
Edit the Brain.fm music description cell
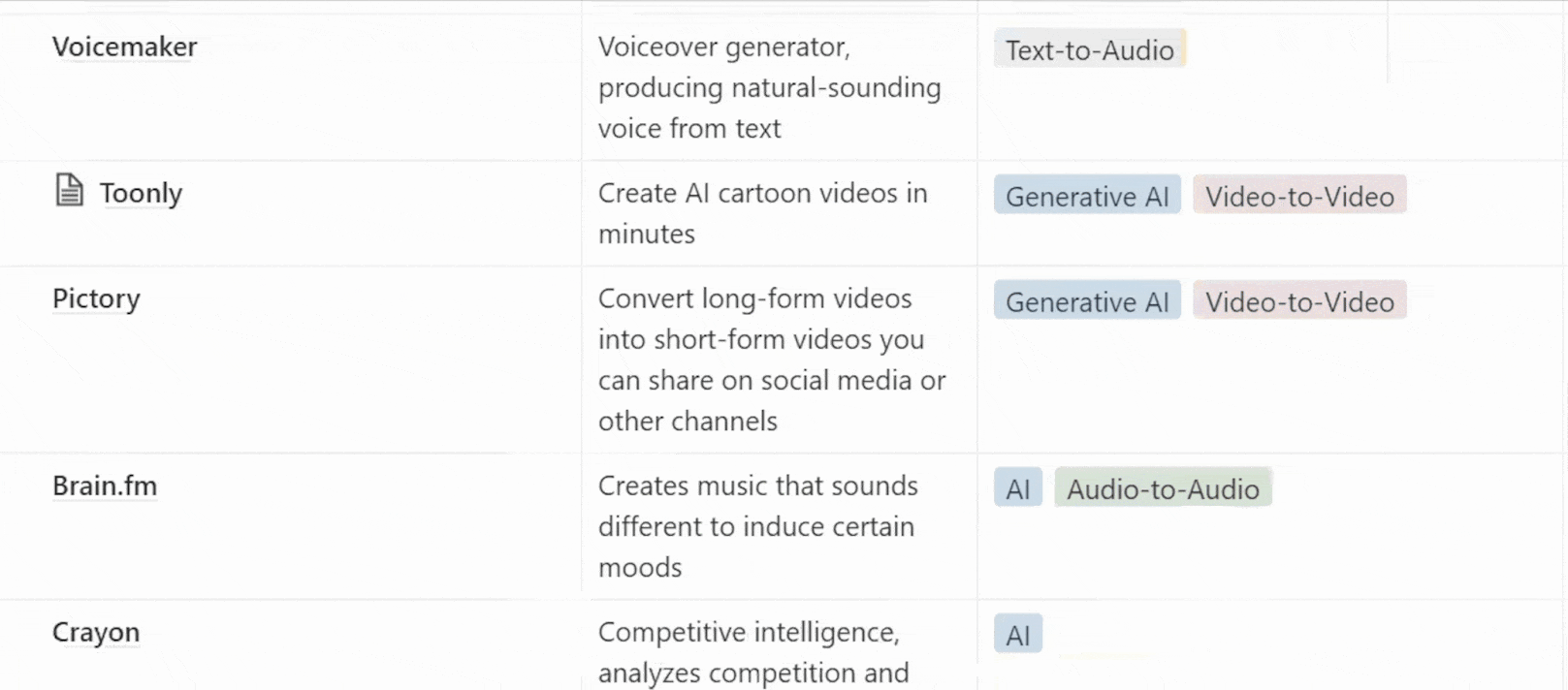[780, 526]
